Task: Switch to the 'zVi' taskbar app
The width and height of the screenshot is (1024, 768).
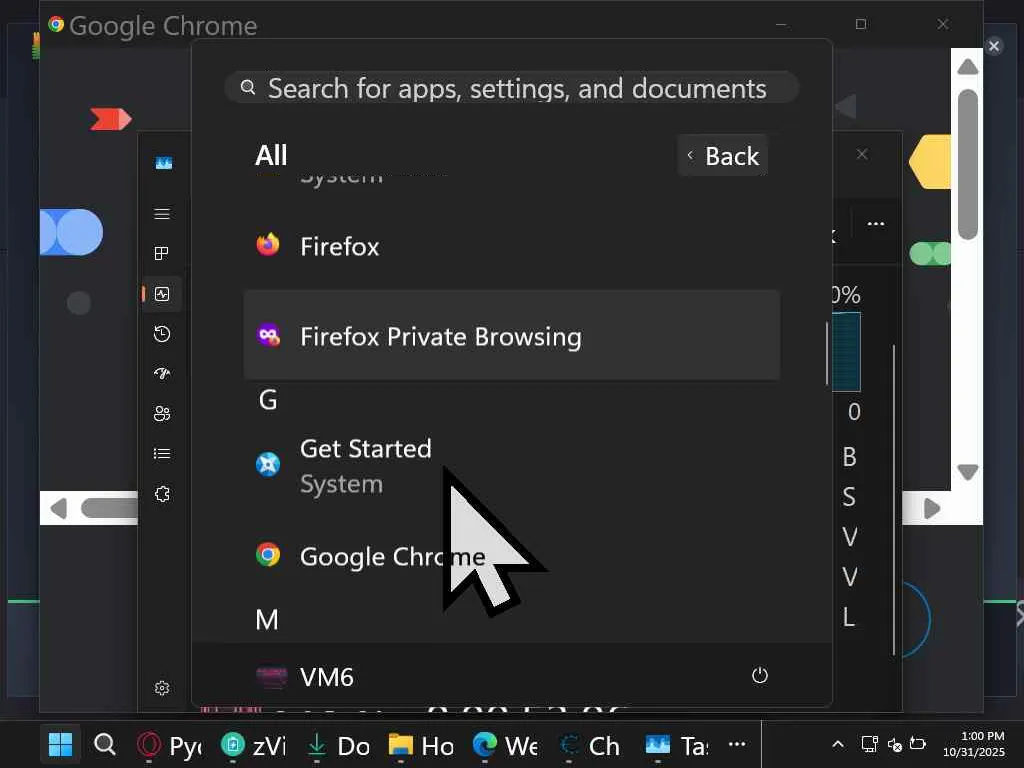Action: [253, 745]
